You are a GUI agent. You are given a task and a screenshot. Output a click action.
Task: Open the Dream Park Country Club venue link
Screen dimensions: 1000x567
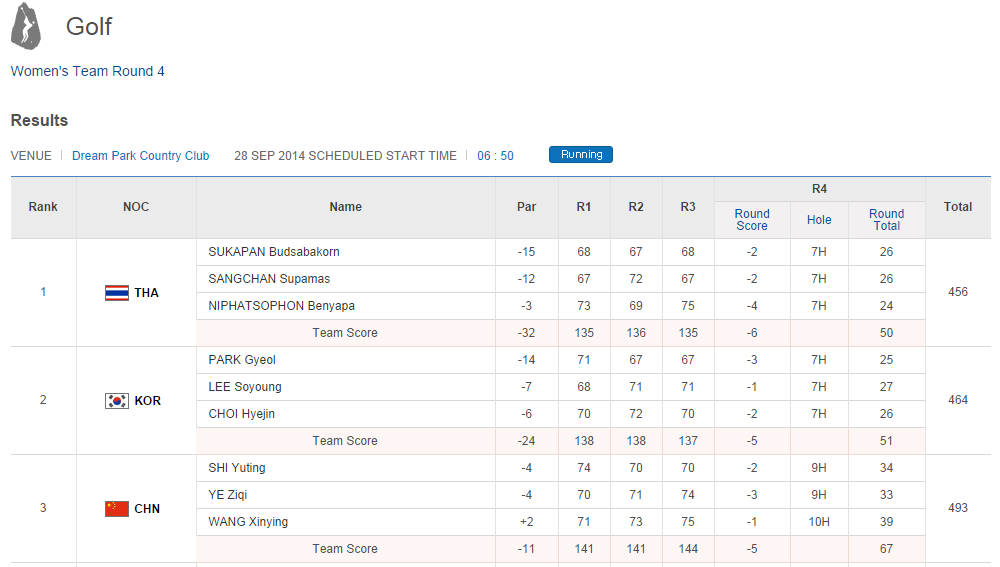click(141, 156)
